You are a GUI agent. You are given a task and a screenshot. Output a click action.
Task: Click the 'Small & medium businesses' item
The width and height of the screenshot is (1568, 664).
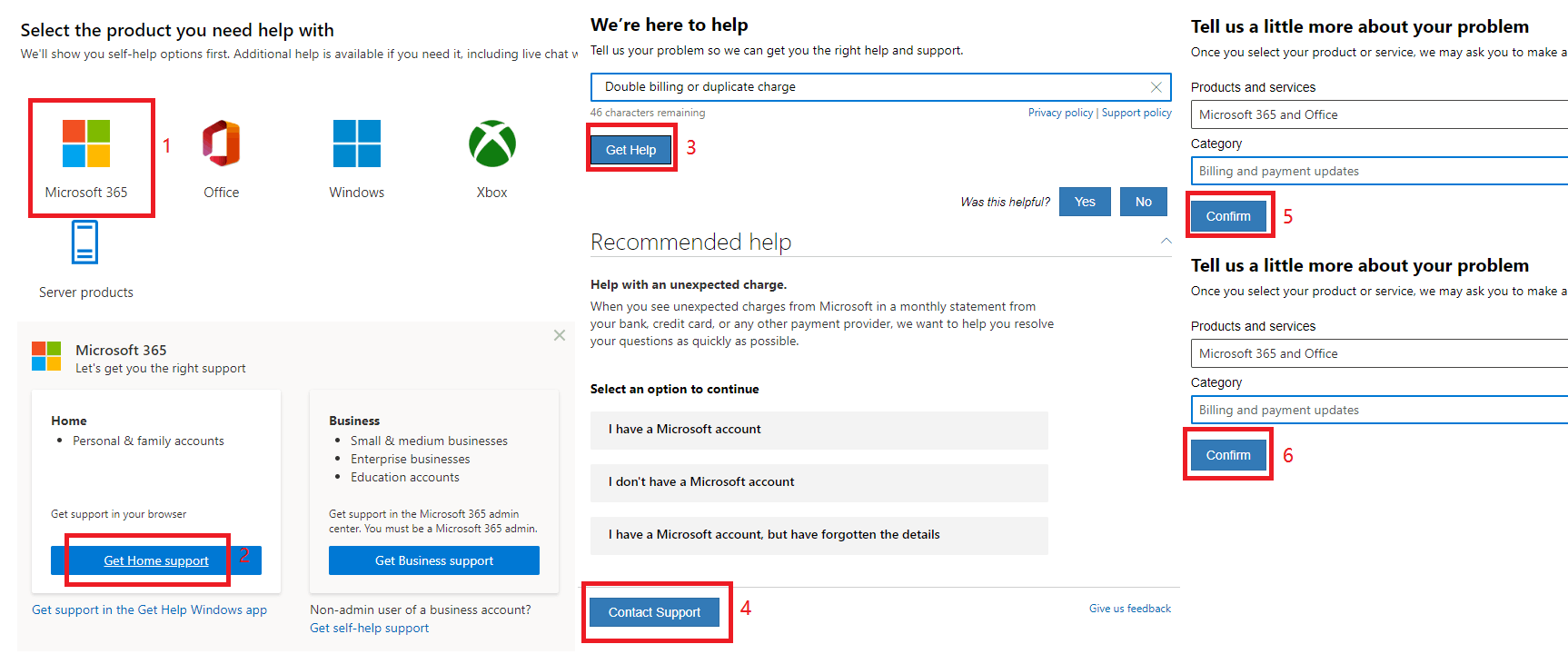[x=429, y=441]
